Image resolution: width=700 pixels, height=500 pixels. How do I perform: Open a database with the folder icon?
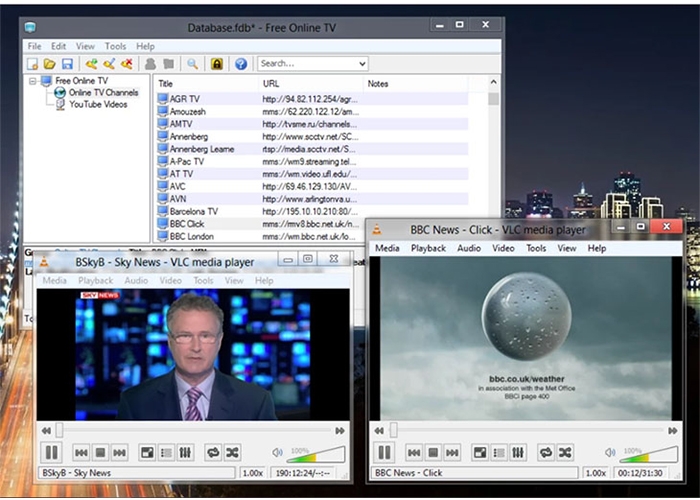pyautogui.click(x=50, y=64)
